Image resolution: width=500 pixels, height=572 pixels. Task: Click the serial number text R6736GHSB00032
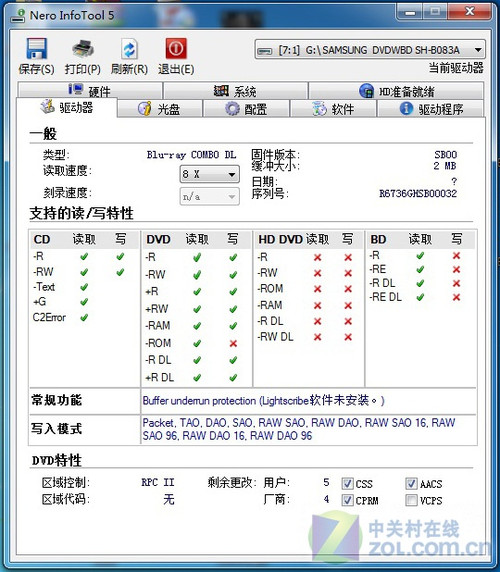[418, 193]
